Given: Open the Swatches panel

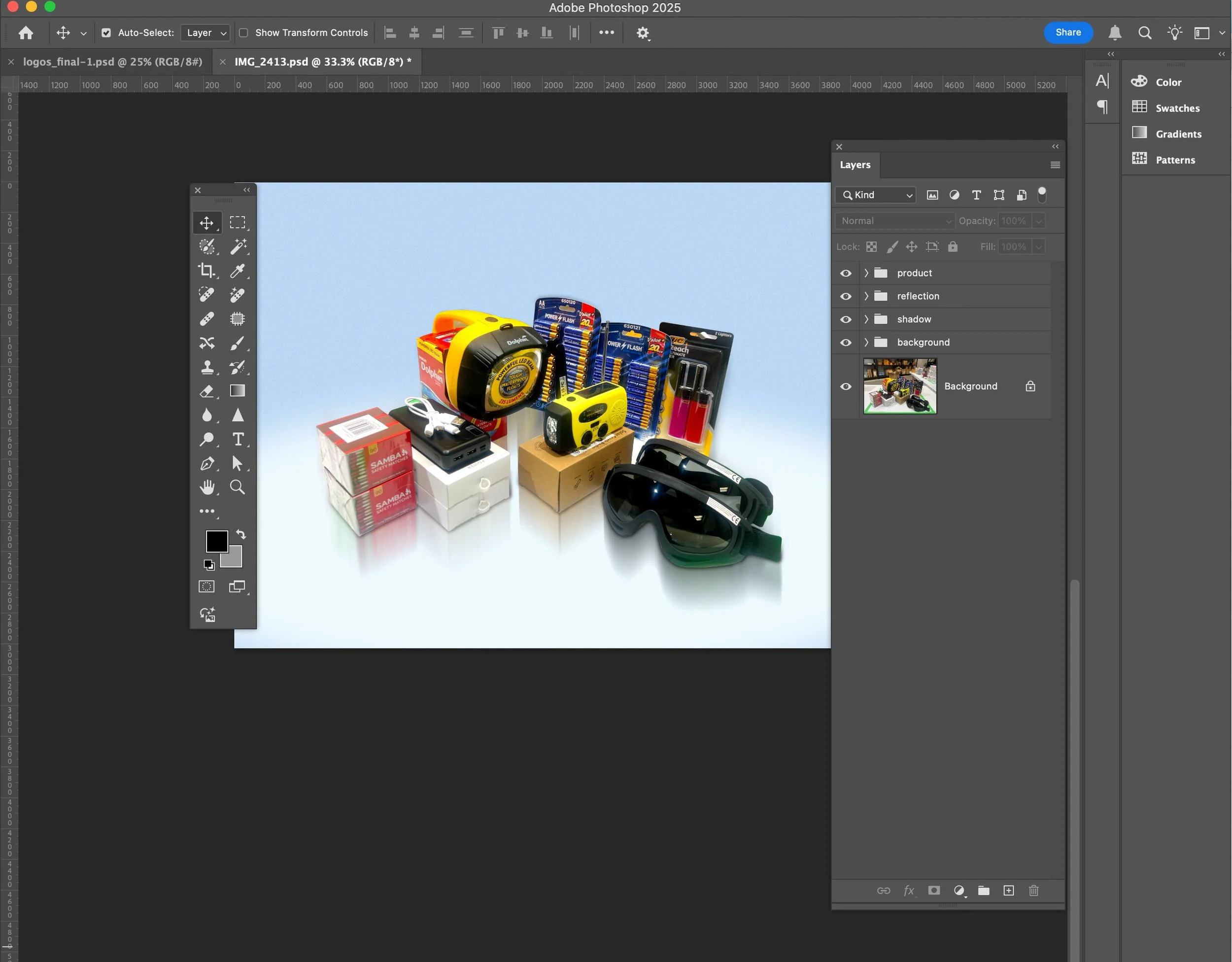Looking at the screenshot, I should [1177, 108].
